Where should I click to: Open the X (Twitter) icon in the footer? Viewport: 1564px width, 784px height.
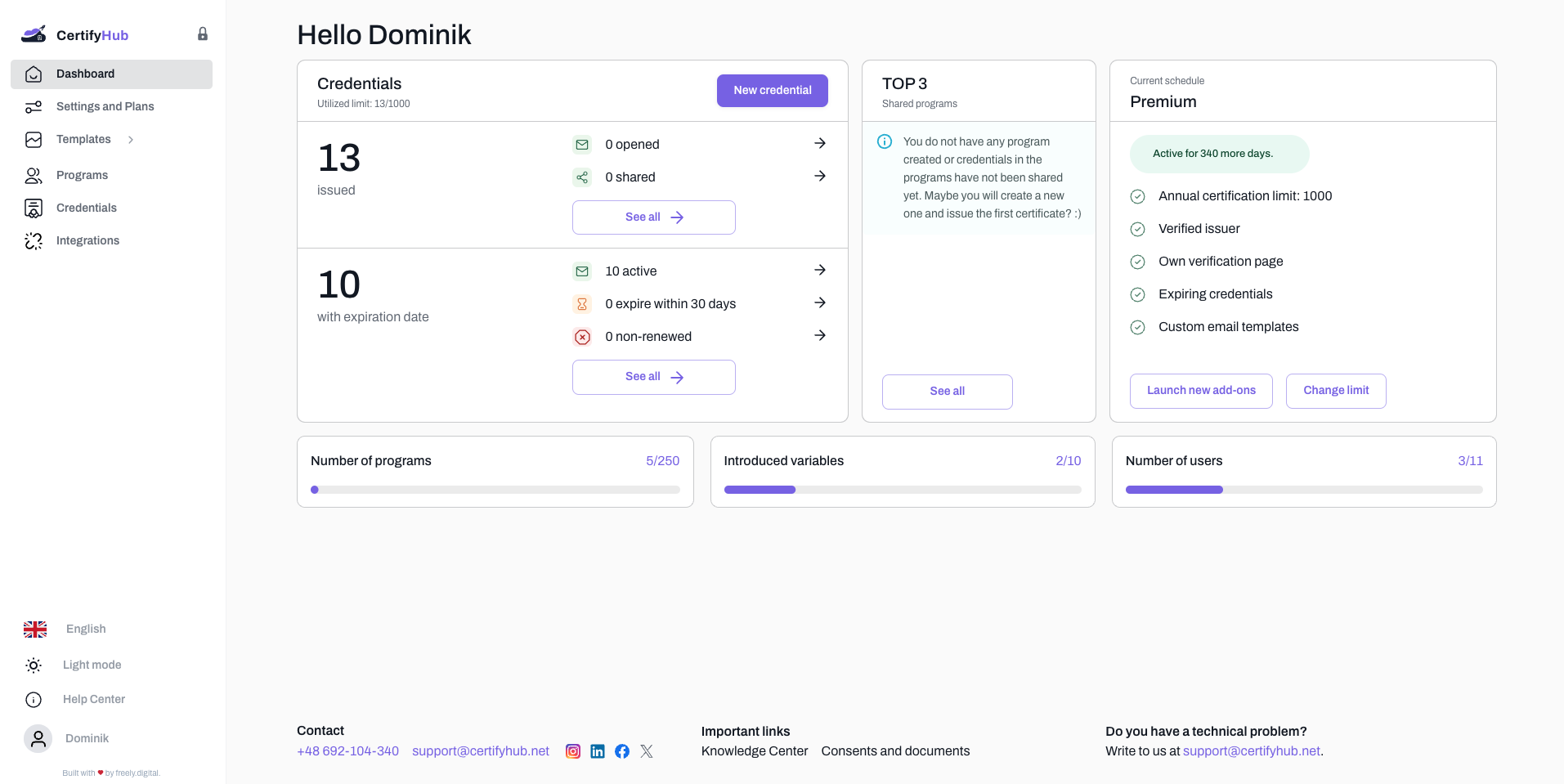pos(647,751)
